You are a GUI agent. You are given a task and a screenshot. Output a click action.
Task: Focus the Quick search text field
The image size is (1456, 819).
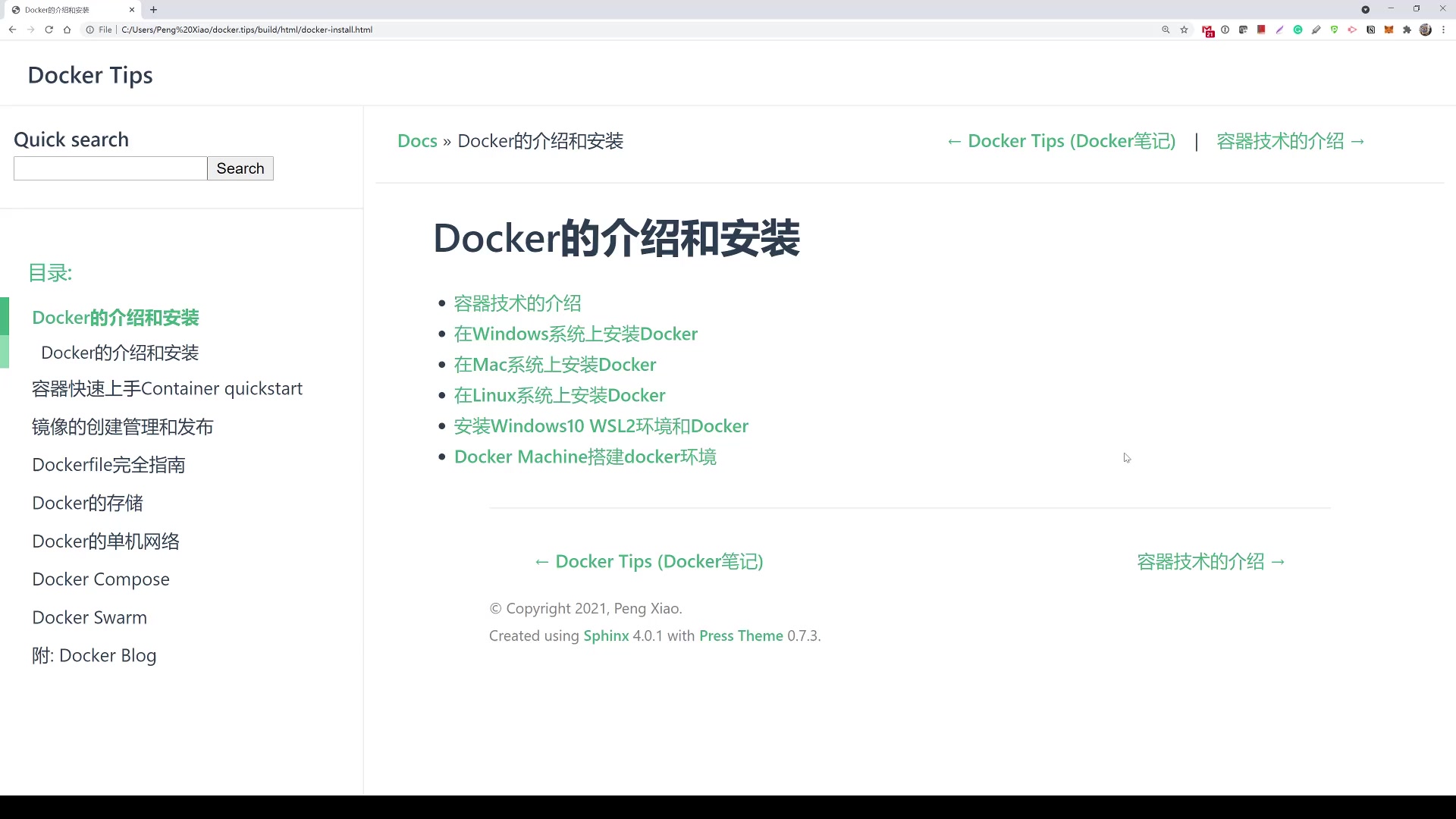[111, 168]
